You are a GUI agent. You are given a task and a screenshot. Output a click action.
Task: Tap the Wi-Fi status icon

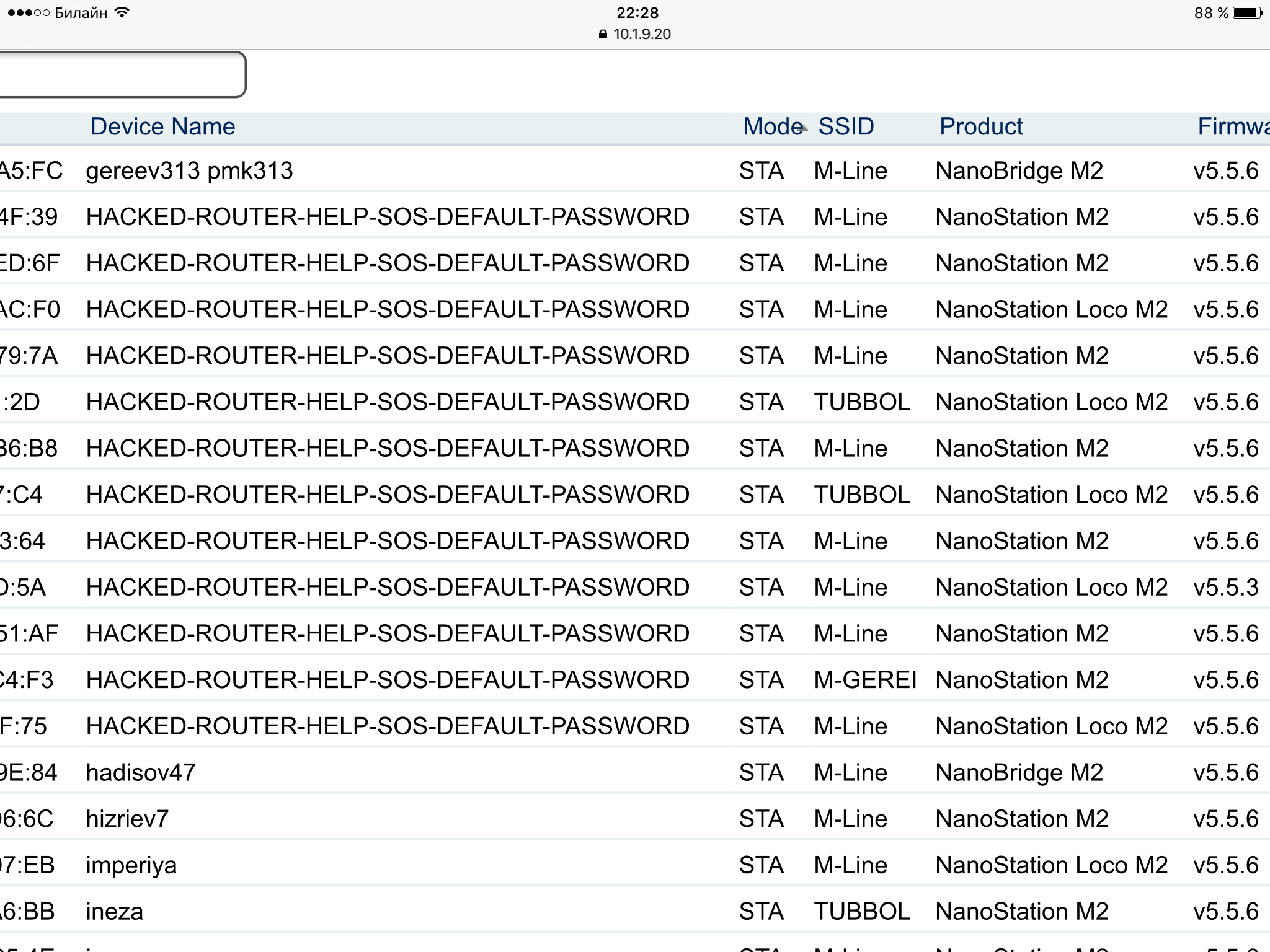pyautogui.click(x=122, y=12)
